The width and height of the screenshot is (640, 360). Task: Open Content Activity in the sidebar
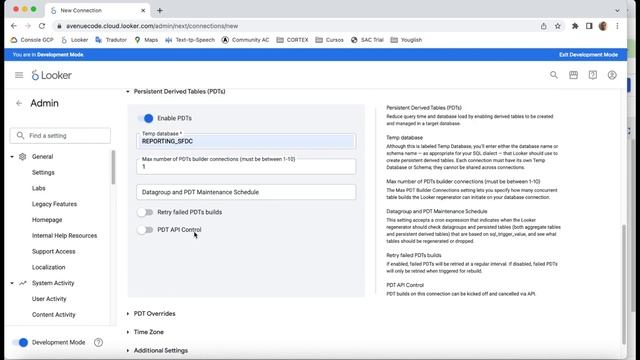point(53,315)
